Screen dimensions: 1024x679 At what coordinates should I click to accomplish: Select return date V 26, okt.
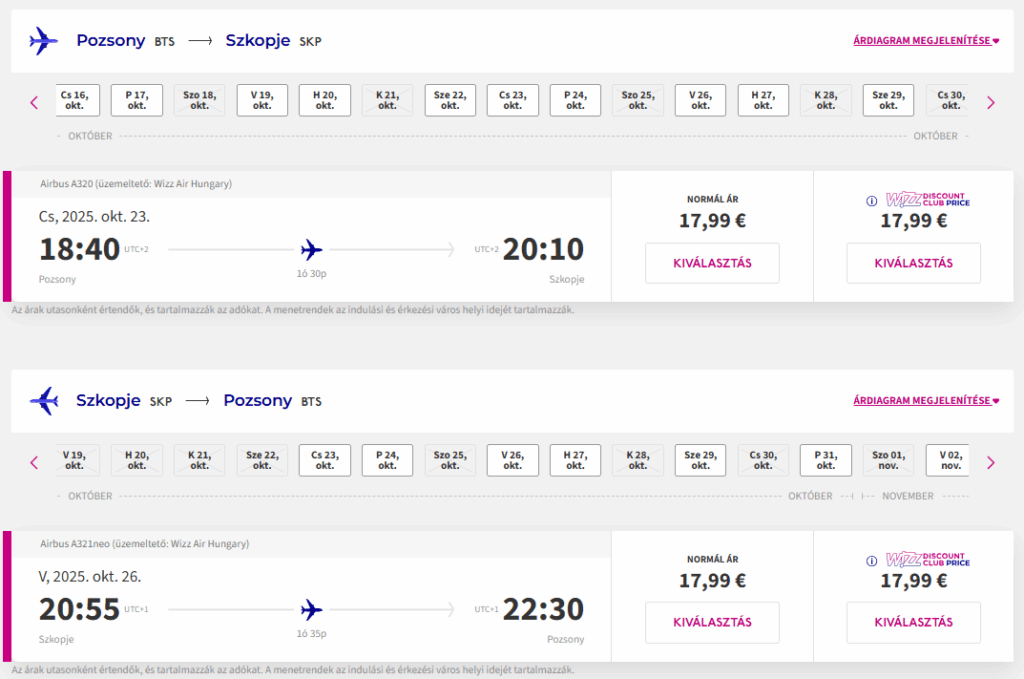(513, 460)
